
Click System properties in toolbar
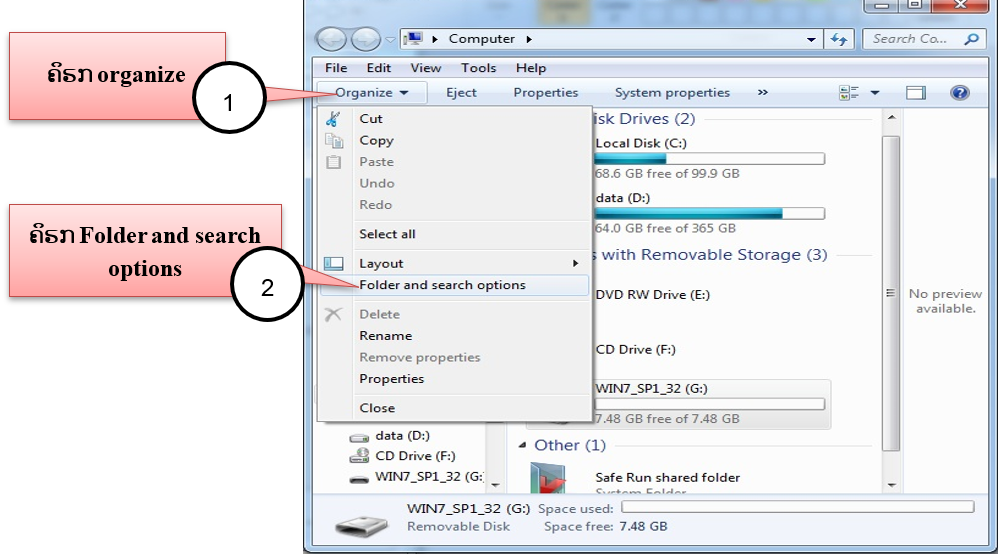point(672,93)
